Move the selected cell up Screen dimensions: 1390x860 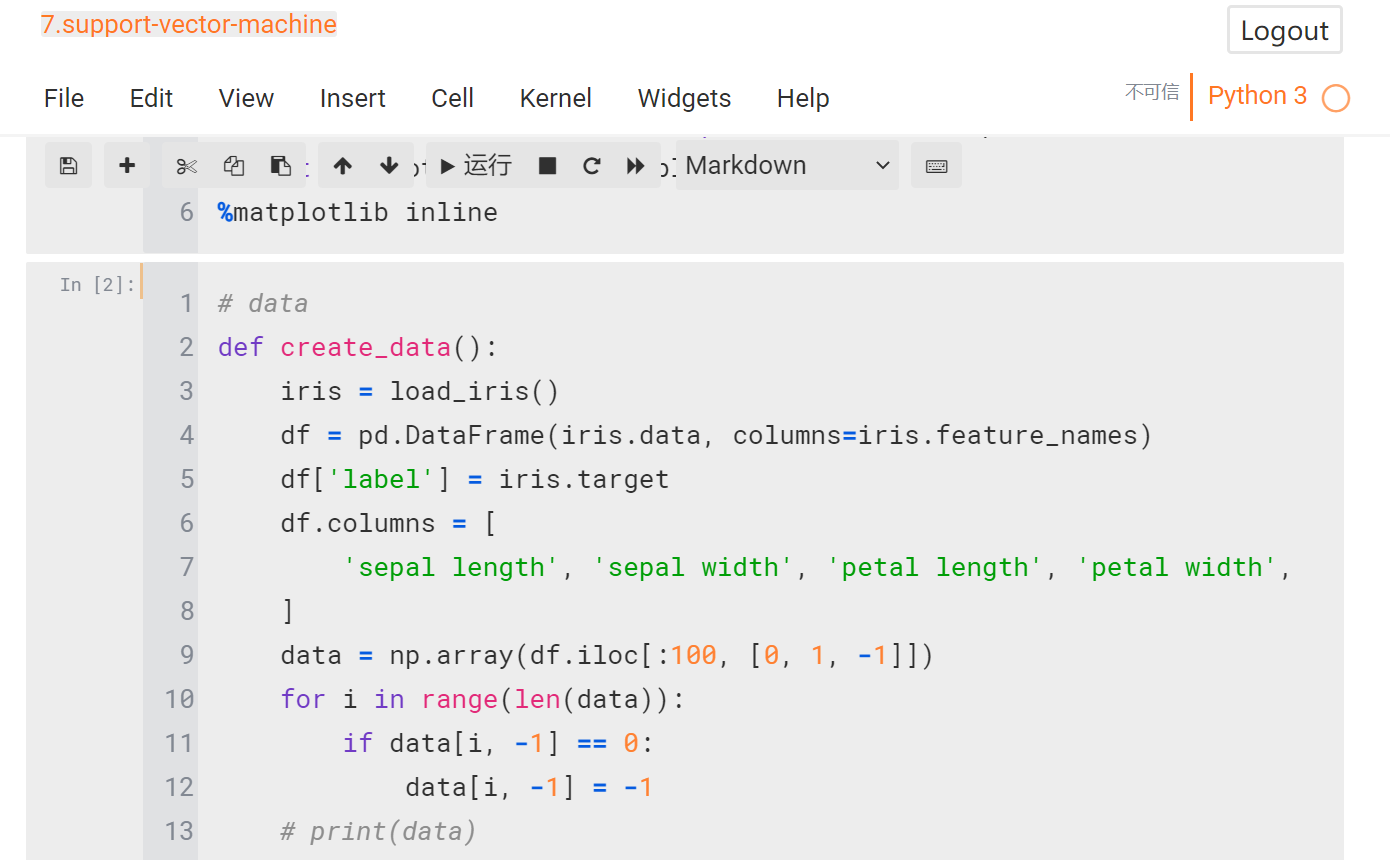pos(341,164)
